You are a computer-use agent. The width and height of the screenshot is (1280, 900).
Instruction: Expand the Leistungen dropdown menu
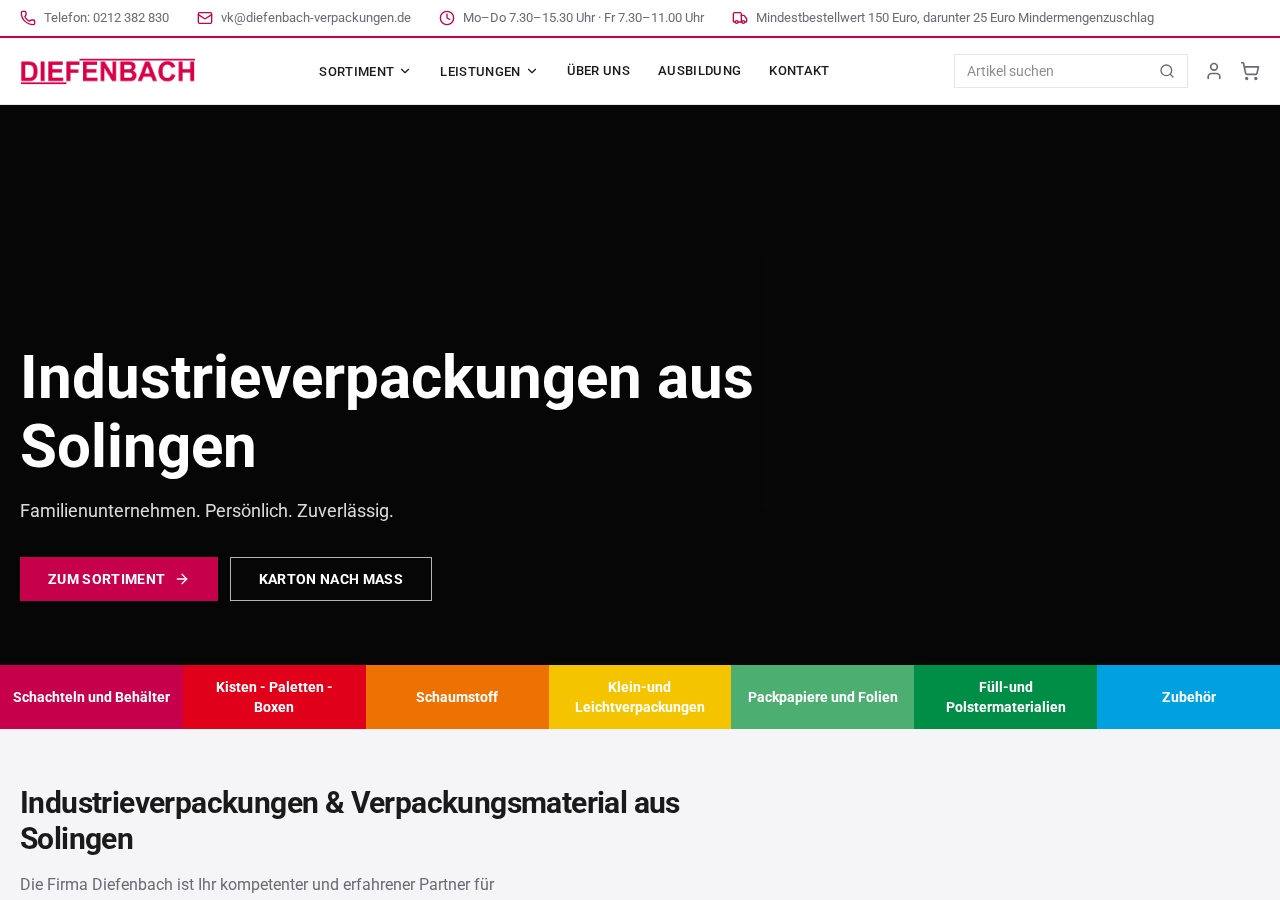[489, 71]
